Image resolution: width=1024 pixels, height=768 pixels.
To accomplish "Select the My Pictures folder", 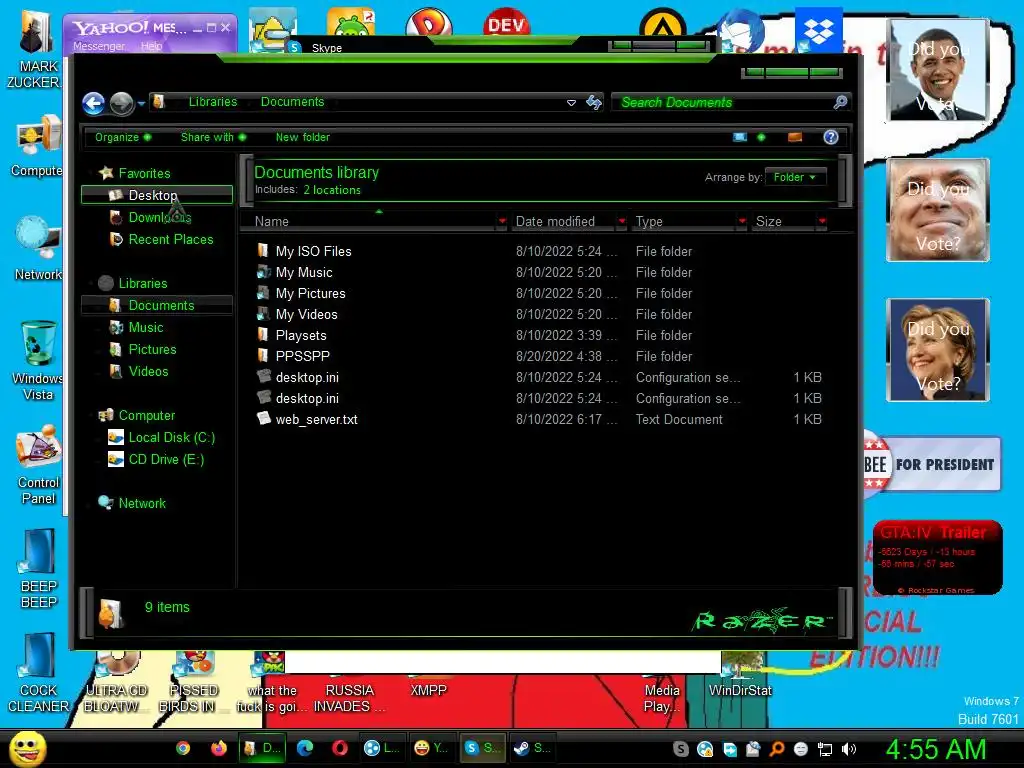I will [x=310, y=293].
